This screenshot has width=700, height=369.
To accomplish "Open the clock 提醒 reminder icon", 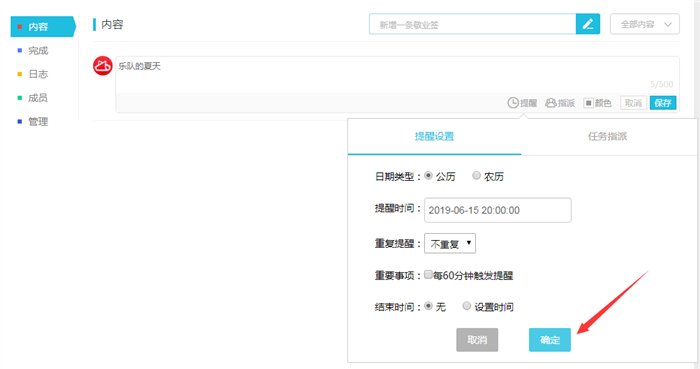I will click(522, 103).
